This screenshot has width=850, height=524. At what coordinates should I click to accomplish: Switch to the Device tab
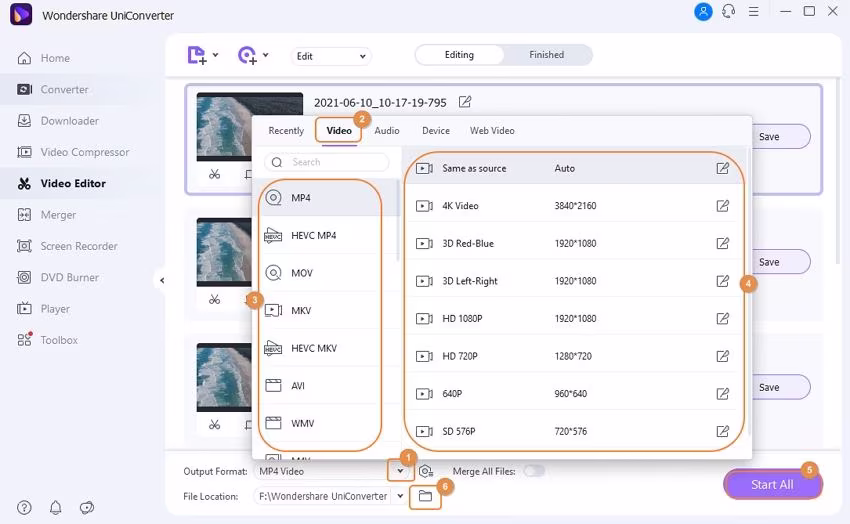[x=436, y=131]
